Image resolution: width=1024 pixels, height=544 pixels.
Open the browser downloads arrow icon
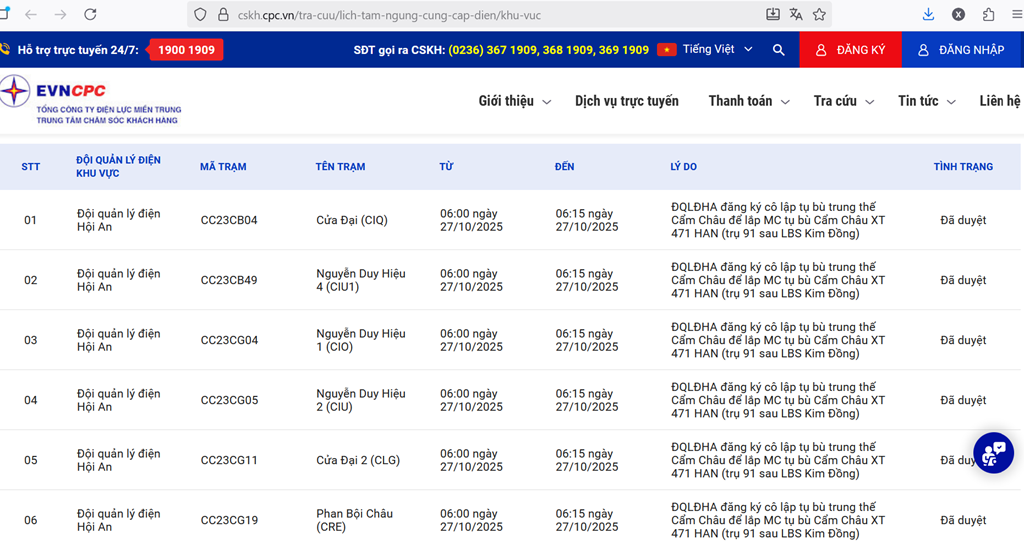(928, 15)
